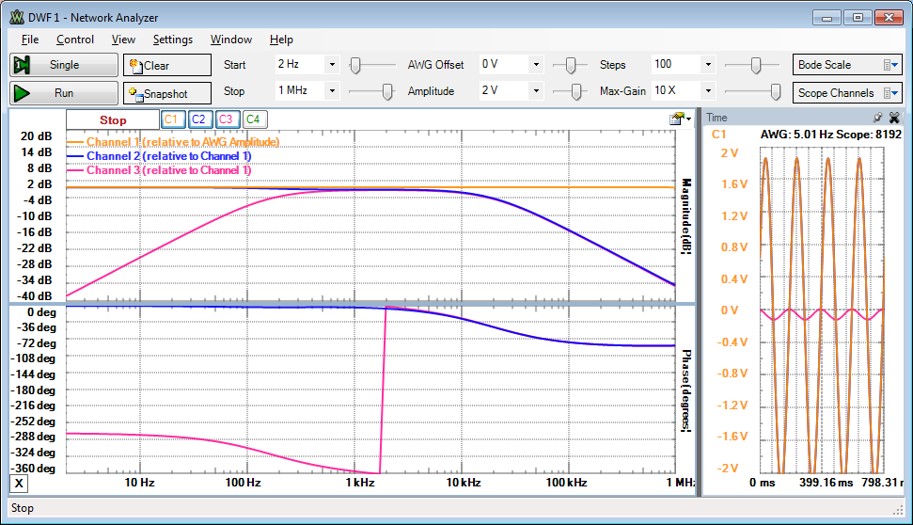Image resolution: width=913 pixels, height=525 pixels.
Task: Start the analyzer with Run
Action: click(59, 93)
